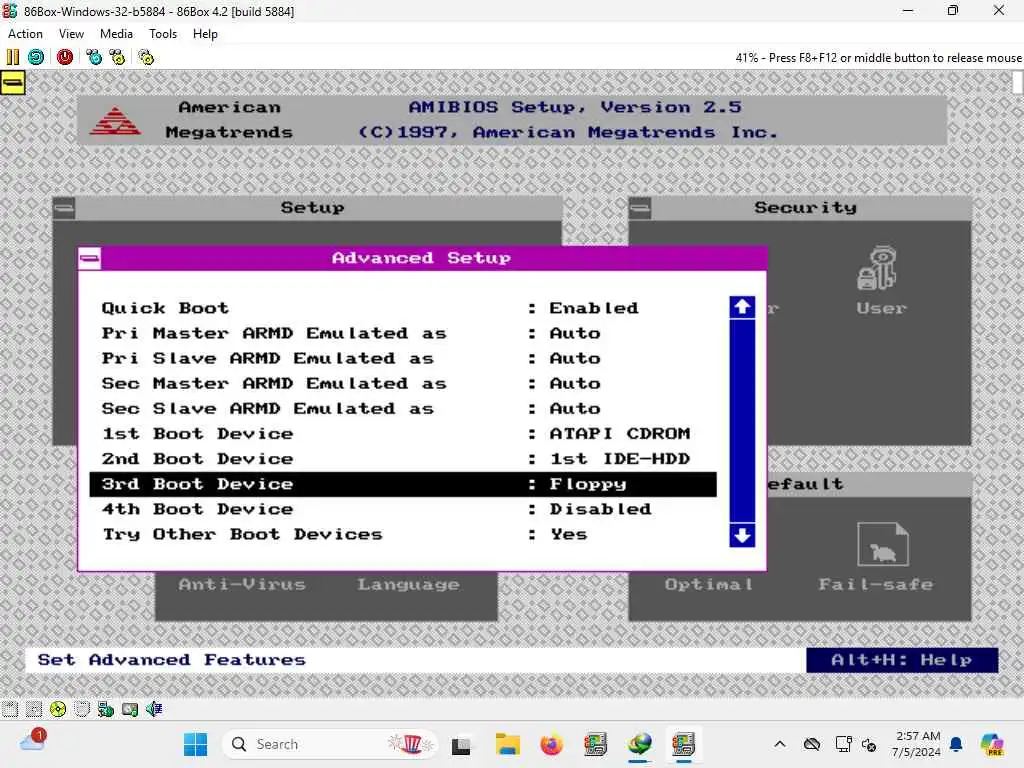The image size is (1024, 768).
Task: Click Setup panel control box
Action: [64, 208]
